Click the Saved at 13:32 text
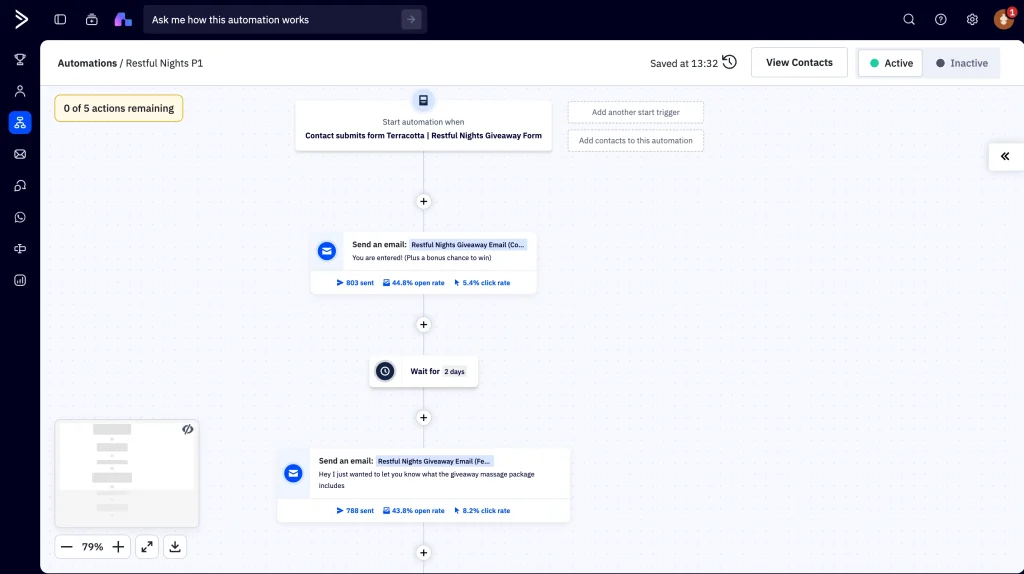 [684, 63]
